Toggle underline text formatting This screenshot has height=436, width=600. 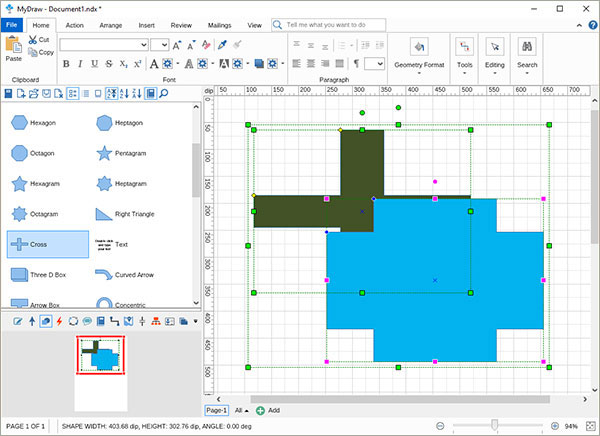[x=94, y=64]
